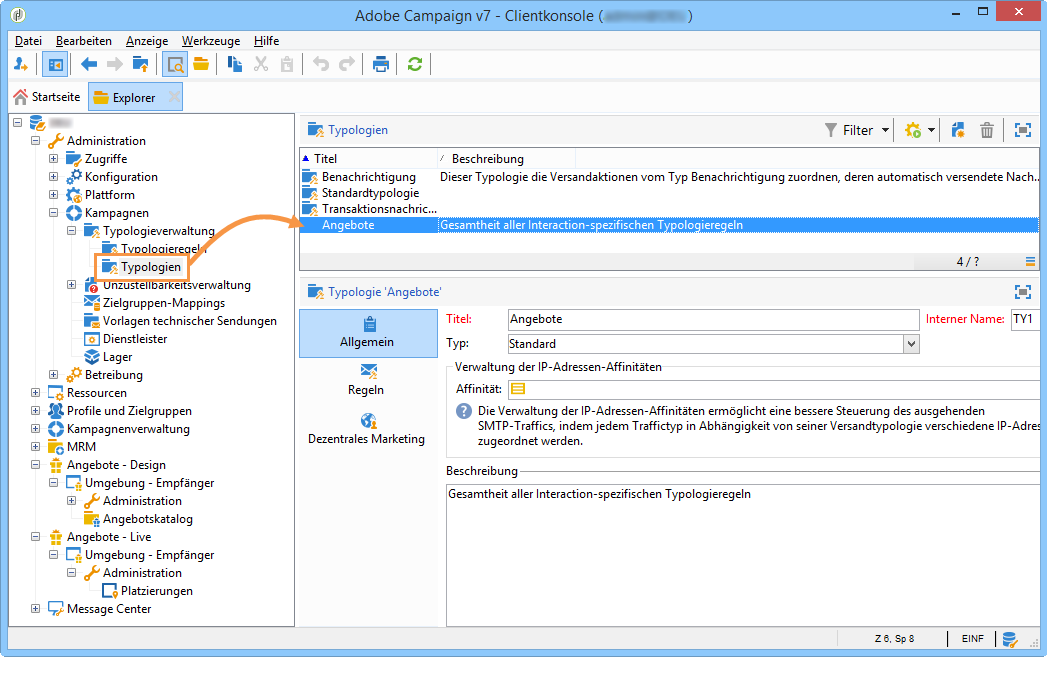This screenshot has height=682, width=1047.
Task: Open dropdown arrow next to new icon
Action: (x=931, y=130)
